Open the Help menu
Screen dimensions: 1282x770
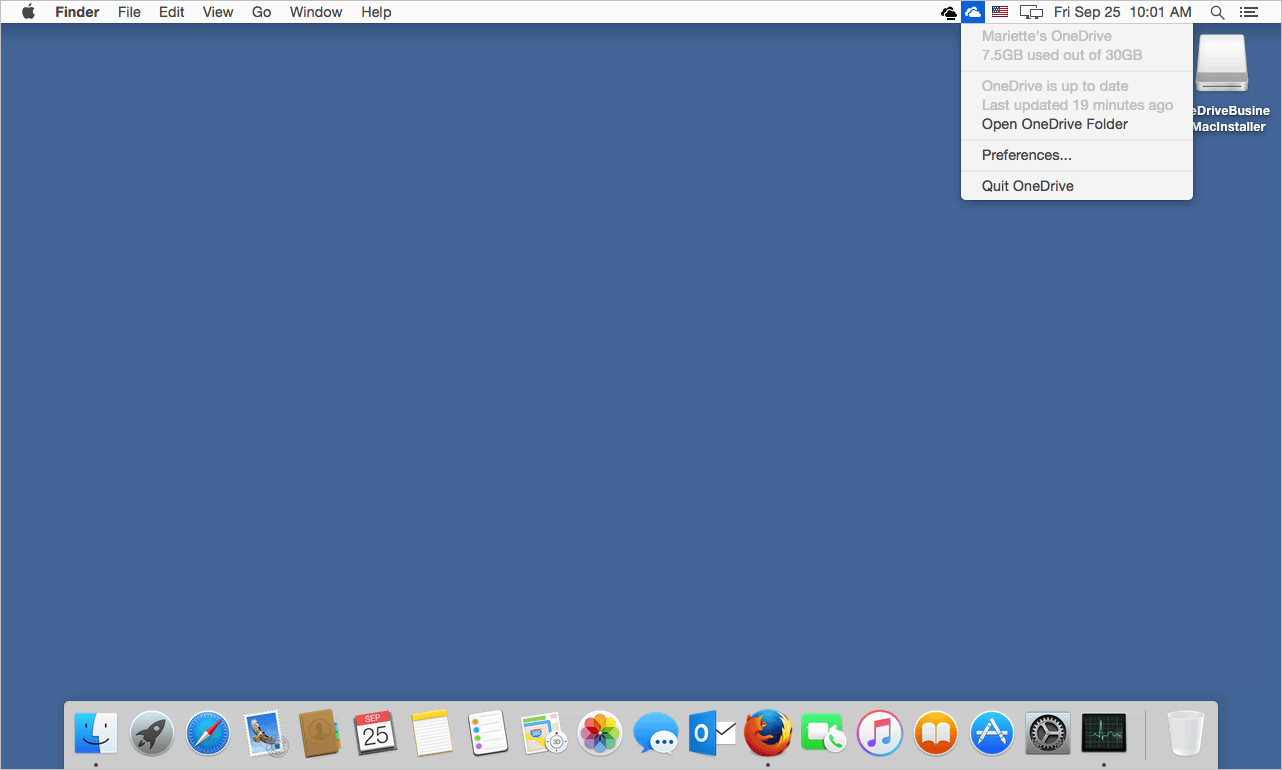[x=377, y=12]
